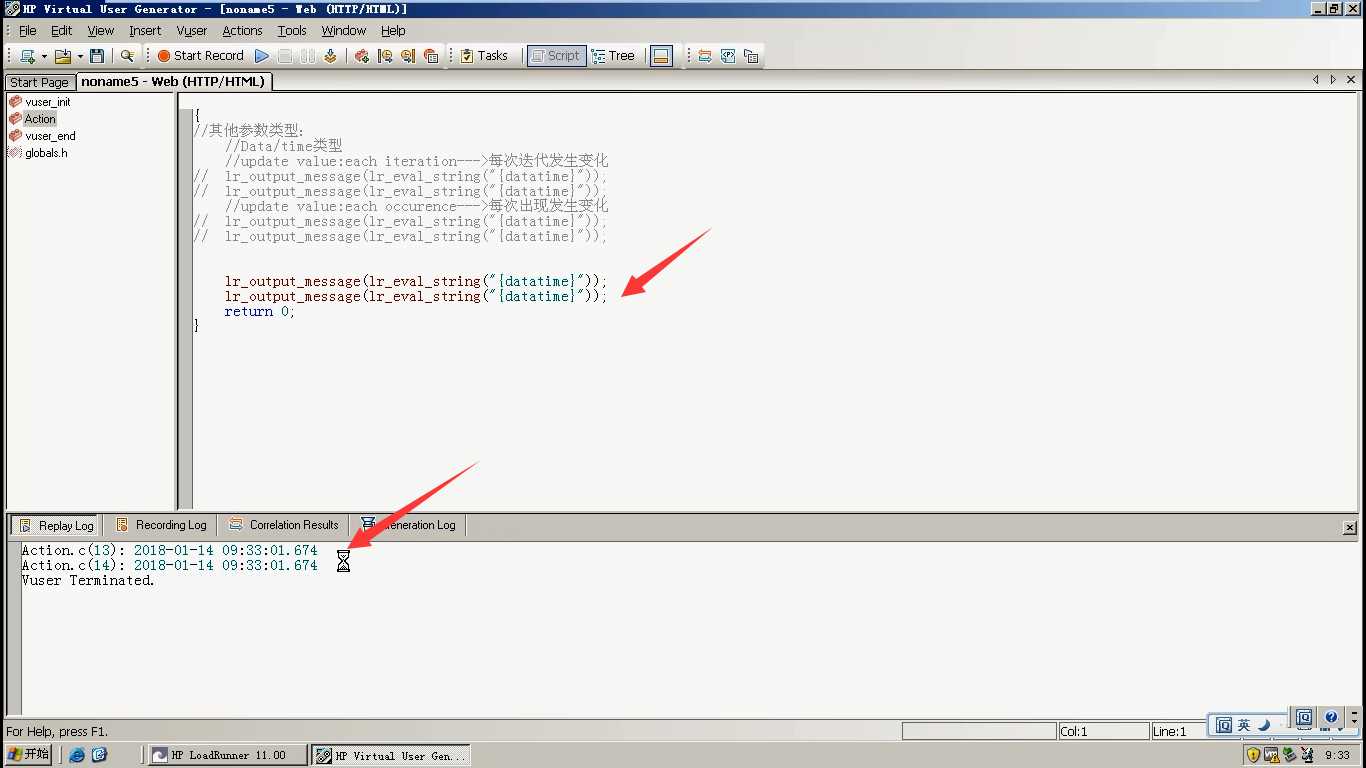Click the Compile script icon
This screenshot has height=768, width=1366.
[x=330, y=56]
